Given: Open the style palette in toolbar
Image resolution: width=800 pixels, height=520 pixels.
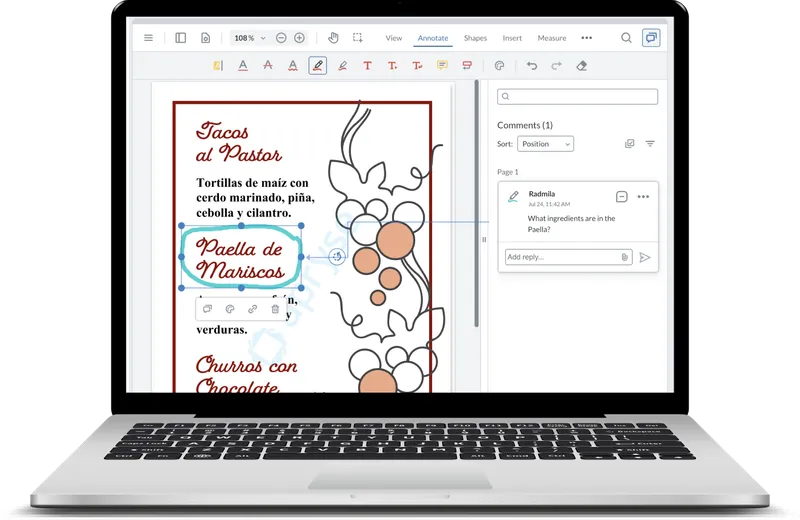Looking at the screenshot, I should point(499,66).
